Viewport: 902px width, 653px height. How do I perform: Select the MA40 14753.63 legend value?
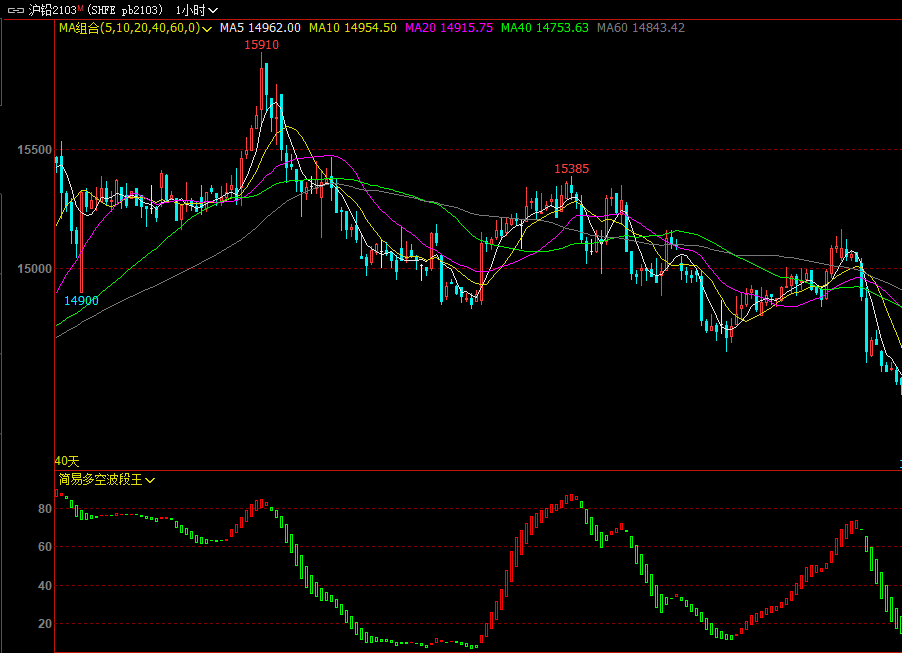click(x=545, y=28)
